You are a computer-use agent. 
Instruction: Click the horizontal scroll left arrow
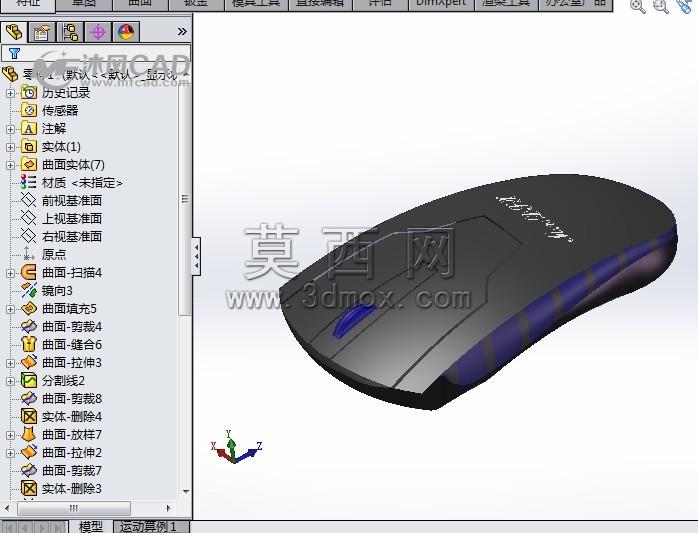tap(7, 508)
